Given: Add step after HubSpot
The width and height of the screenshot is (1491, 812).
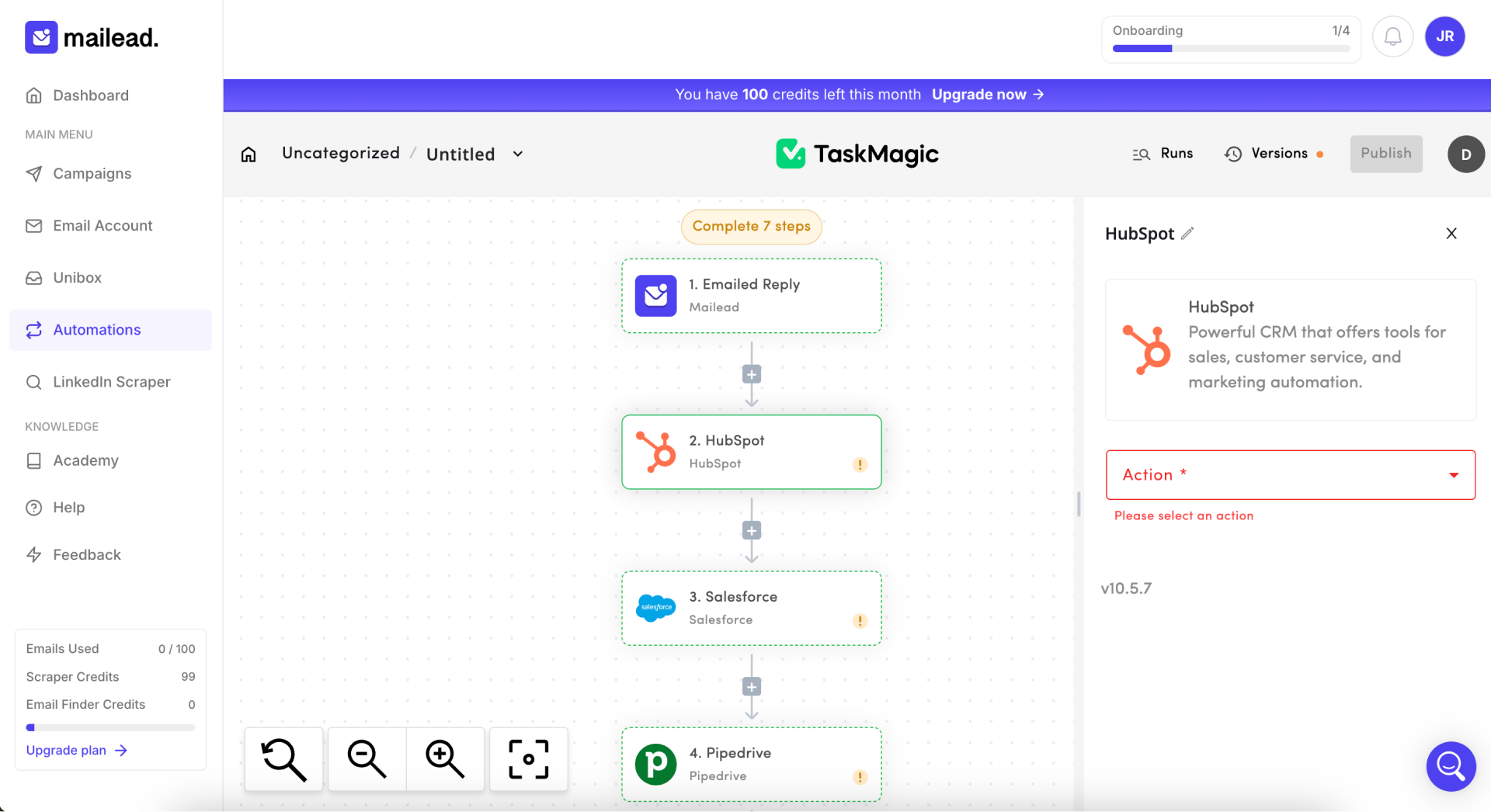Looking at the screenshot, I should coord(751,531).
